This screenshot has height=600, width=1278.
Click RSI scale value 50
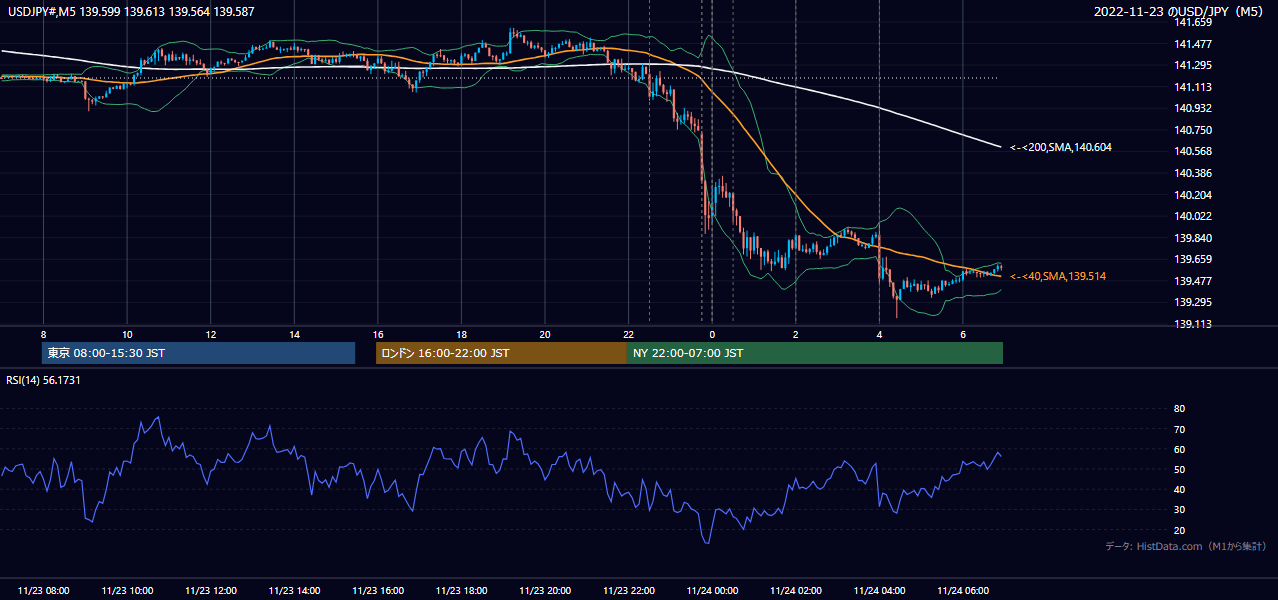[x=1179, y=469]
